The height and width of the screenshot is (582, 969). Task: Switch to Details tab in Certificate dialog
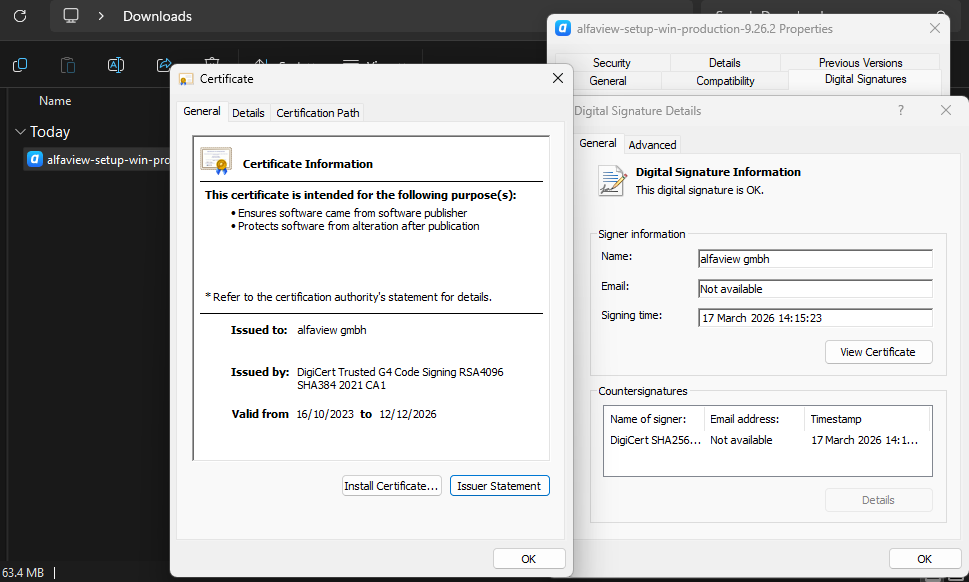coord(248,113)
